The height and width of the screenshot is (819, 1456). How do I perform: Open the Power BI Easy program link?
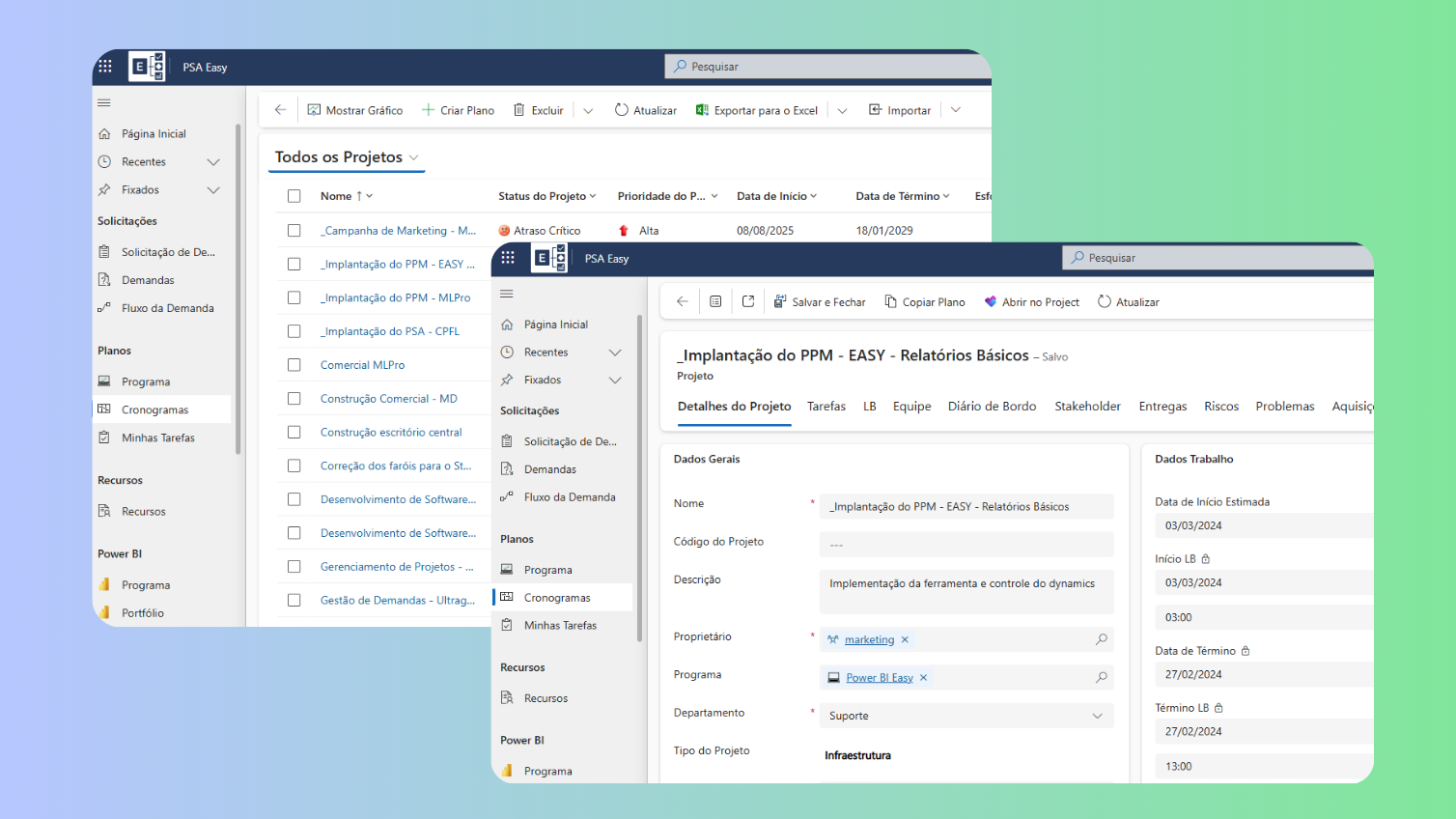click(879, 678)
